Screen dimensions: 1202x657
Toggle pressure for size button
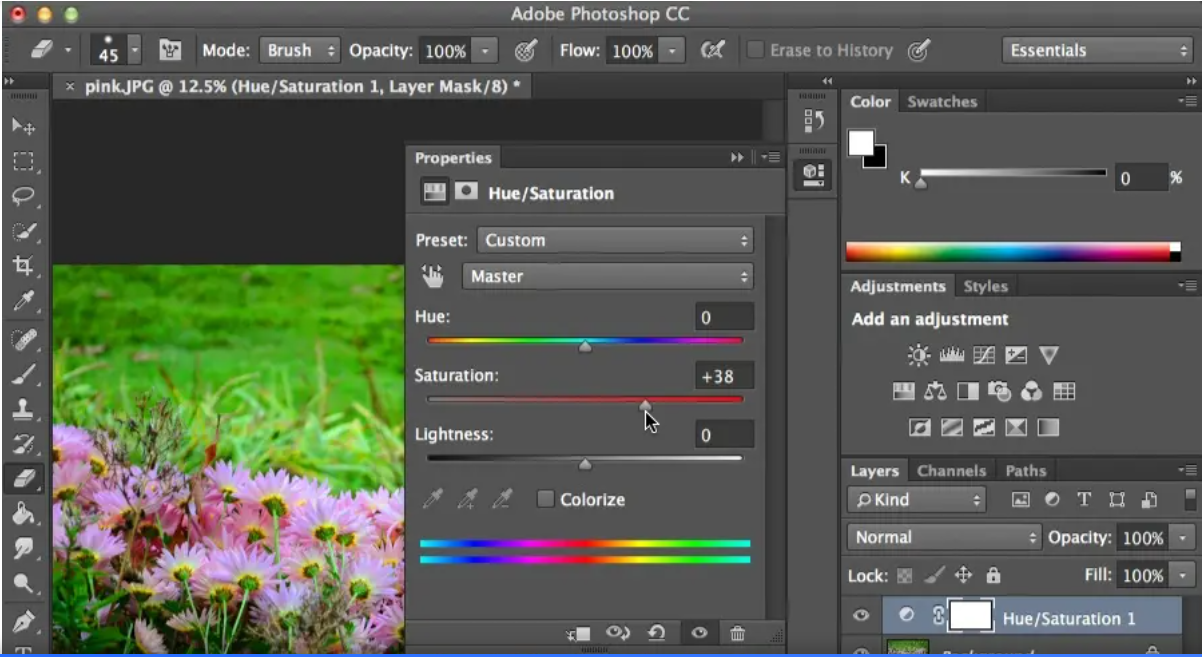pos(918,50)
